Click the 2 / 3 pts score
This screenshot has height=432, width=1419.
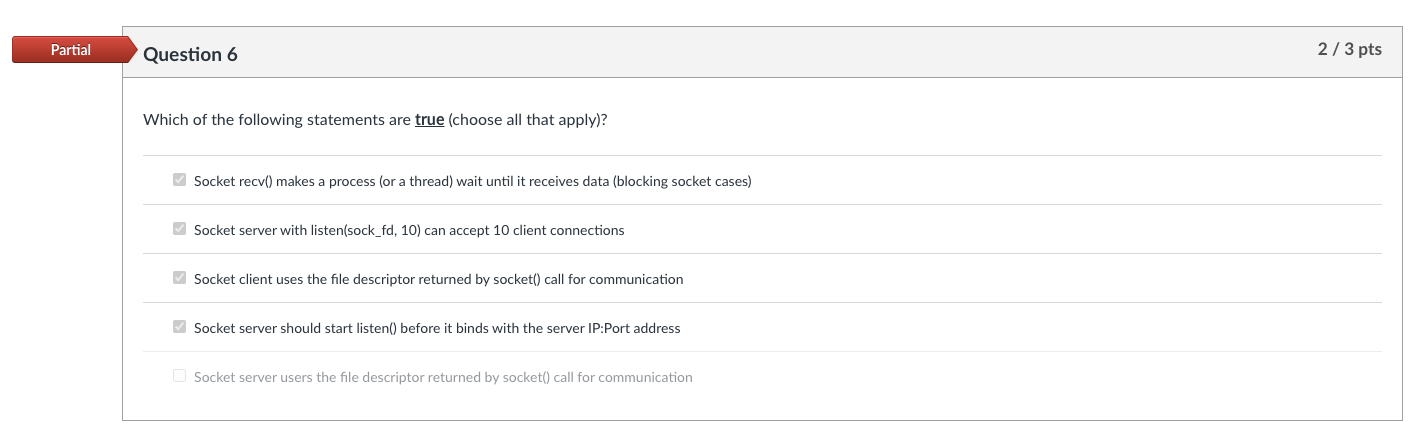click(x=1349, y=49)
